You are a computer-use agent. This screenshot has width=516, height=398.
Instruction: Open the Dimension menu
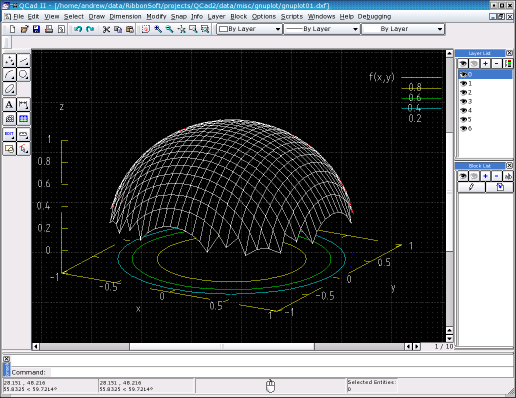(125, 16)
